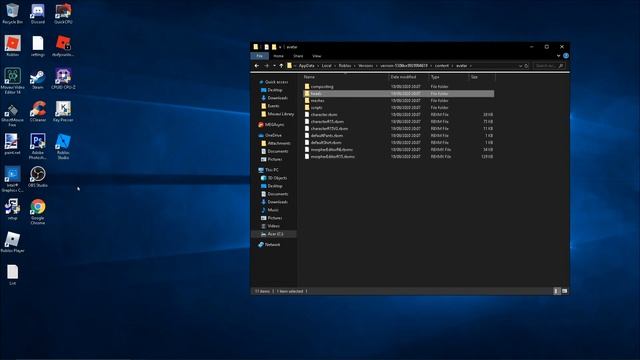Jump to Roblox in address breadcrumb

point(345,66)
